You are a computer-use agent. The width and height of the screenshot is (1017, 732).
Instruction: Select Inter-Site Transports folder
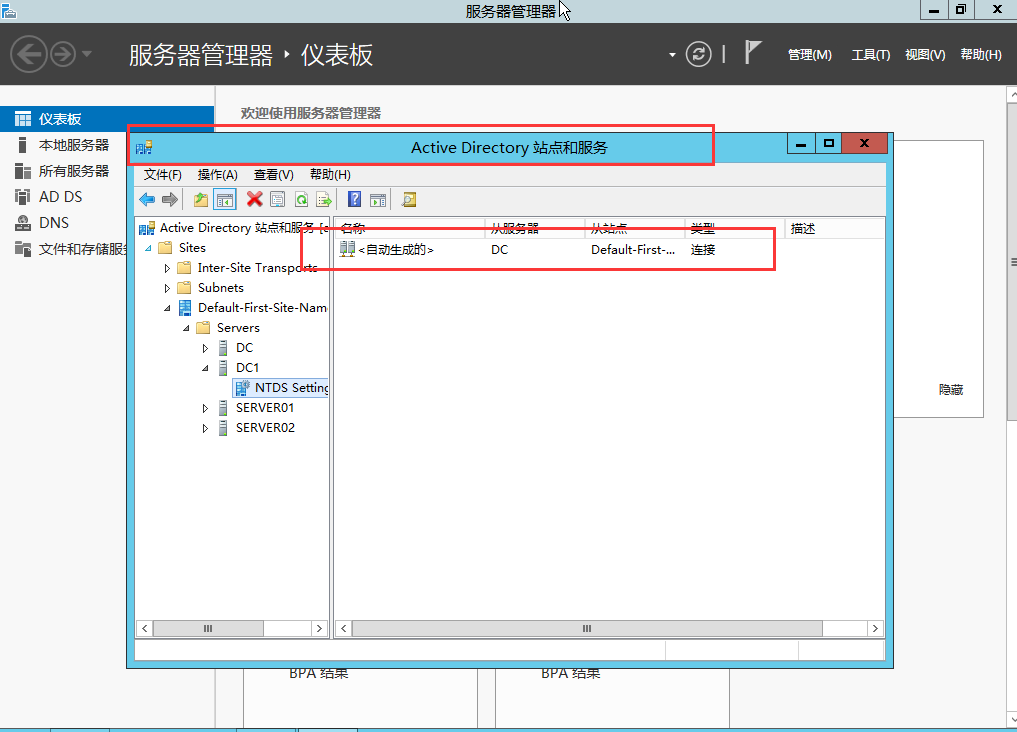[x=248, y=268]
